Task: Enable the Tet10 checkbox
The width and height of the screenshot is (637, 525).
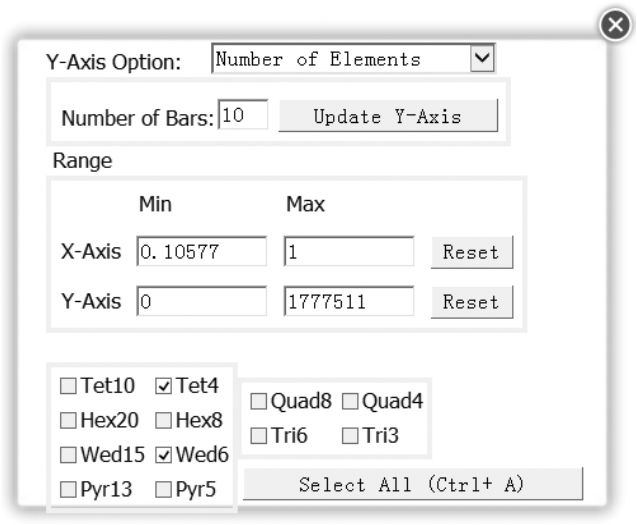Action: pos(69,387)
